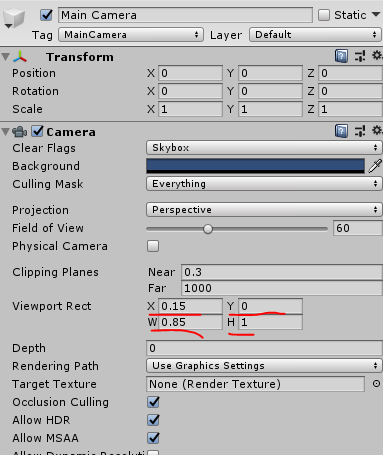
Task: Click Rotation Z field
Action: coord(350,91)
